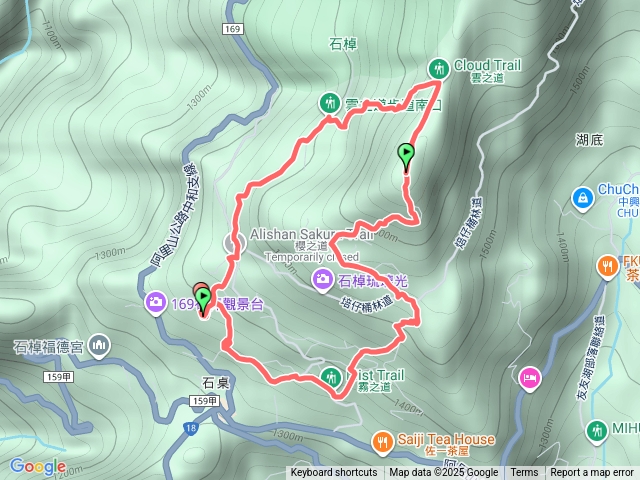The width and height of the screenshot is (640, 480).
Task: Click the green start marker on Cloud route
Action: (x=406, y=157)
